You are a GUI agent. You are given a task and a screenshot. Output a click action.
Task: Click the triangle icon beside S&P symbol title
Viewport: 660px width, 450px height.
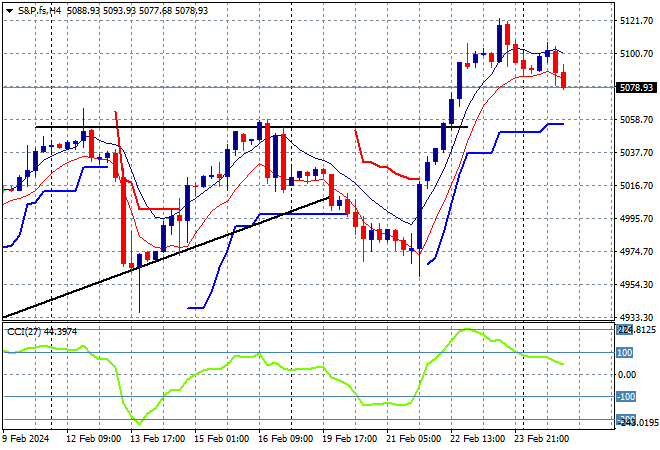[8, 9]
